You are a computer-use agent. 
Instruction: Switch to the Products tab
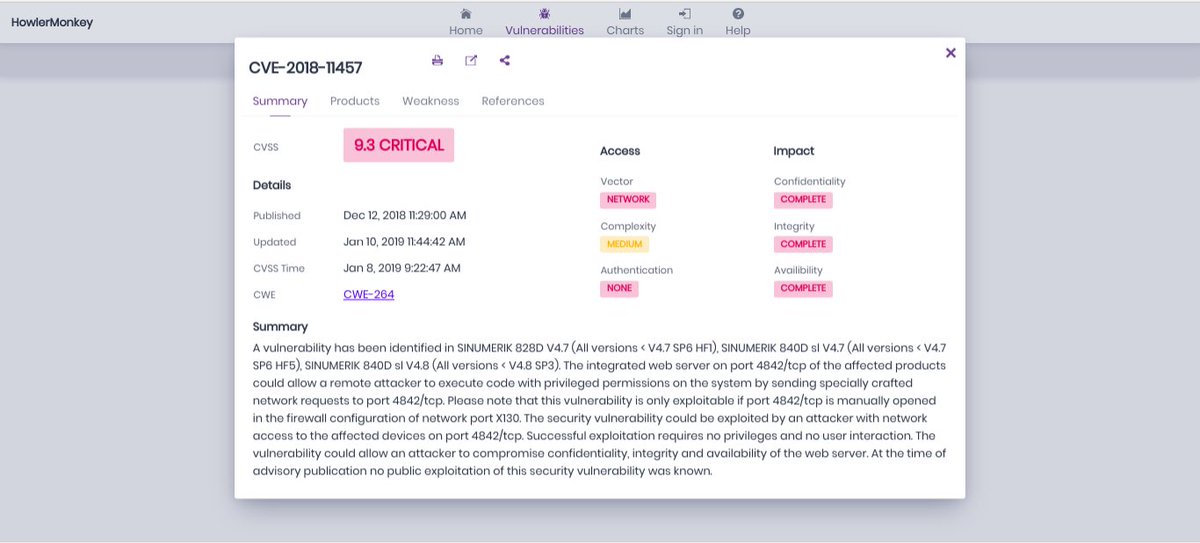tap(355, 101)
